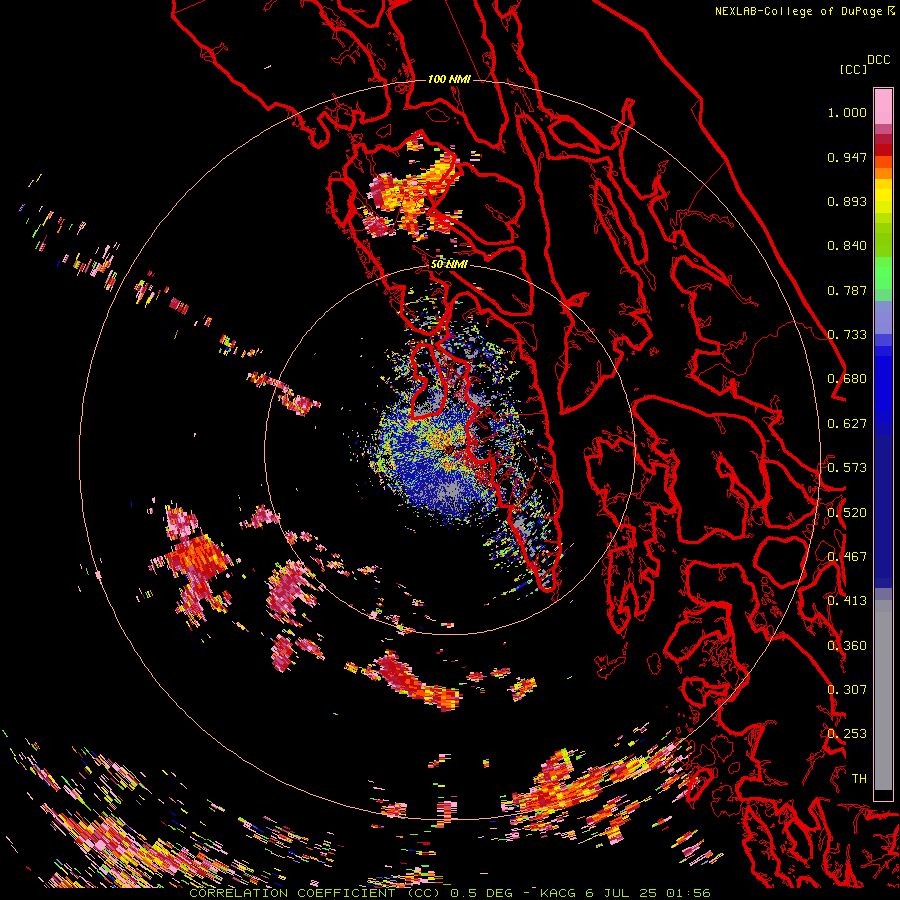Click the [CC] units label
Viewport: 900px width, 900px height.
pyautogui.click(x=853, y=69)
